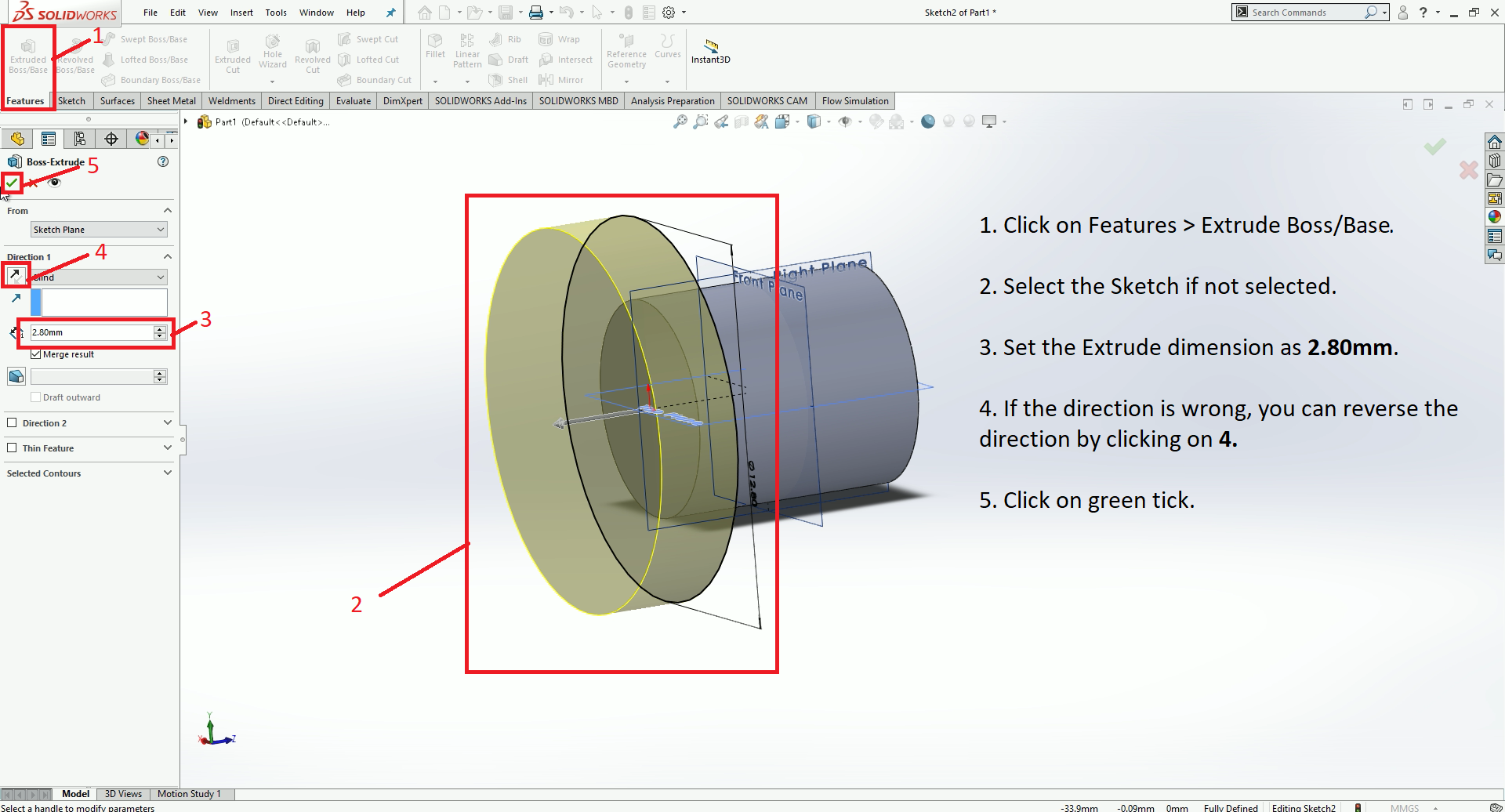The width and height of the screenshot is (1505, 812).
Task: Click the tab scroll right arrow in manager pane
Action: [x=172, y=140]
